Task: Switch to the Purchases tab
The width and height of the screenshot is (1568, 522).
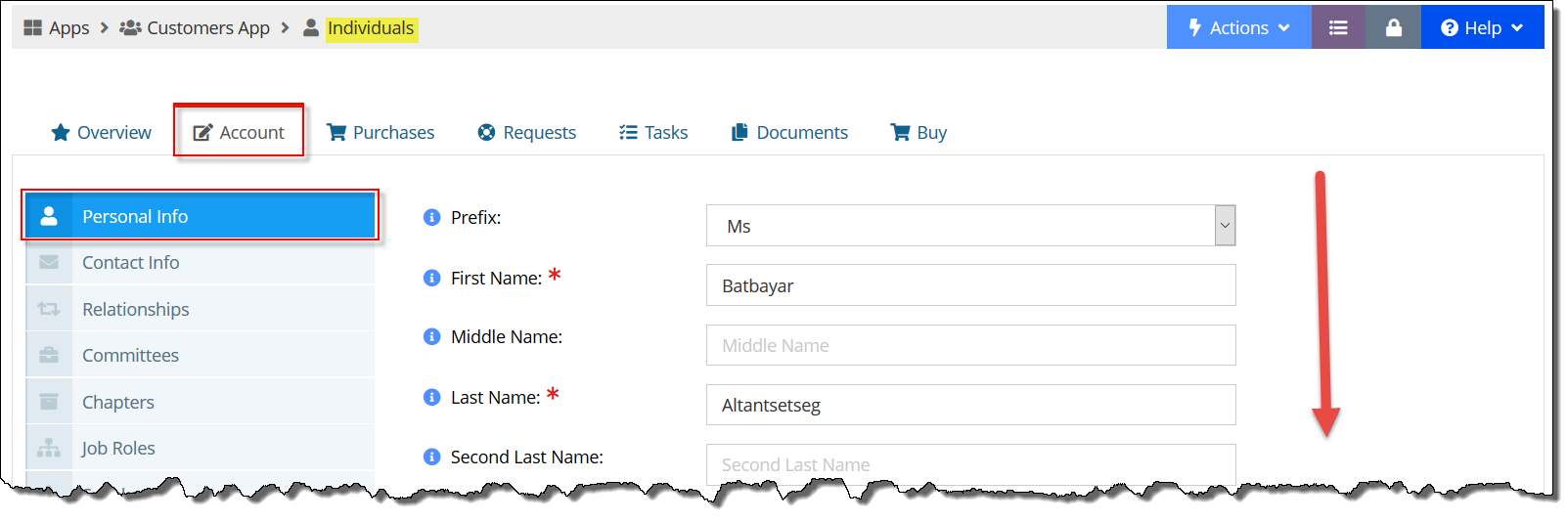Action: 381,132
